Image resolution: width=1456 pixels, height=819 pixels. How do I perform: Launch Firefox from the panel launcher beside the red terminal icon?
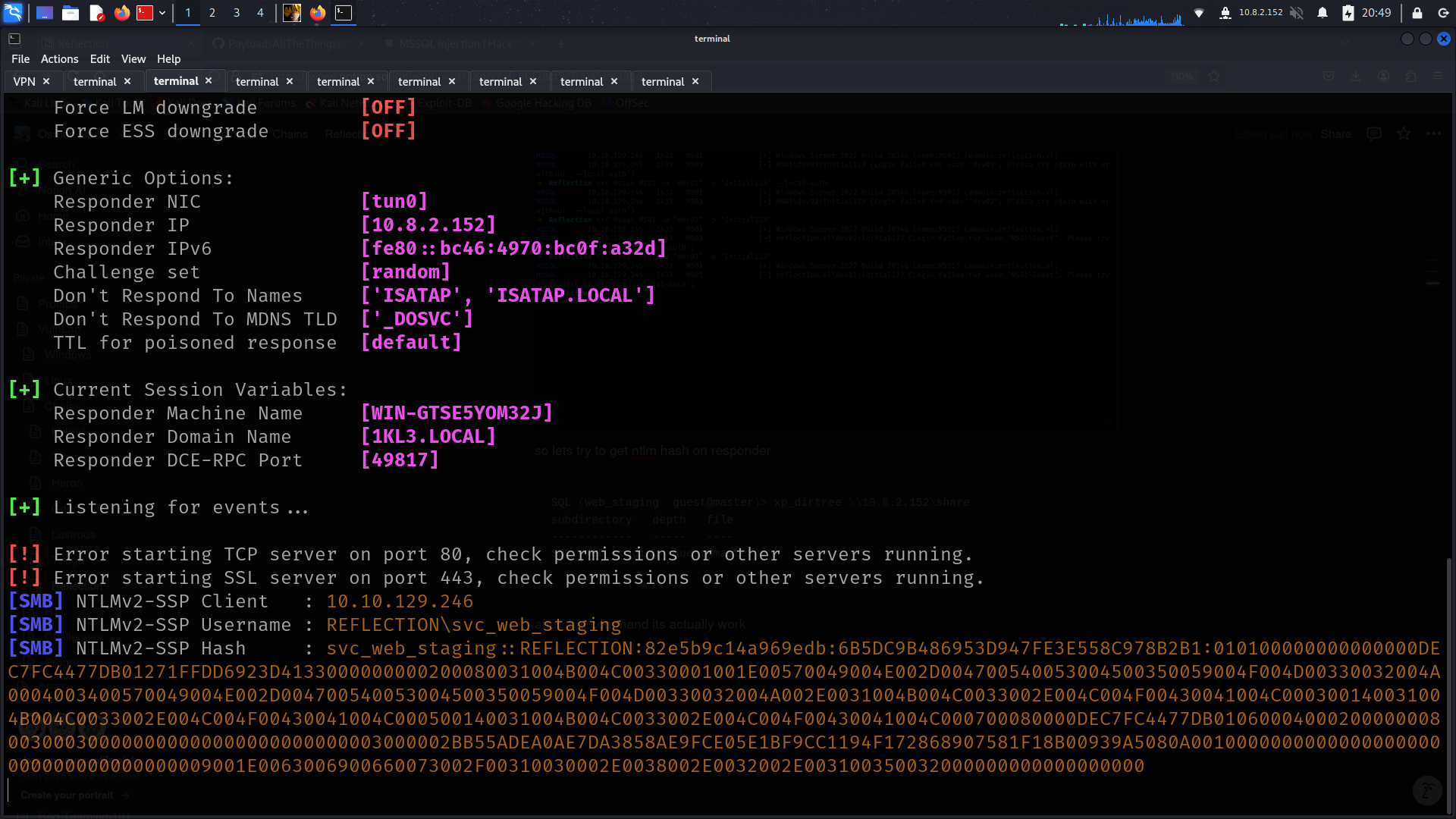121,13
